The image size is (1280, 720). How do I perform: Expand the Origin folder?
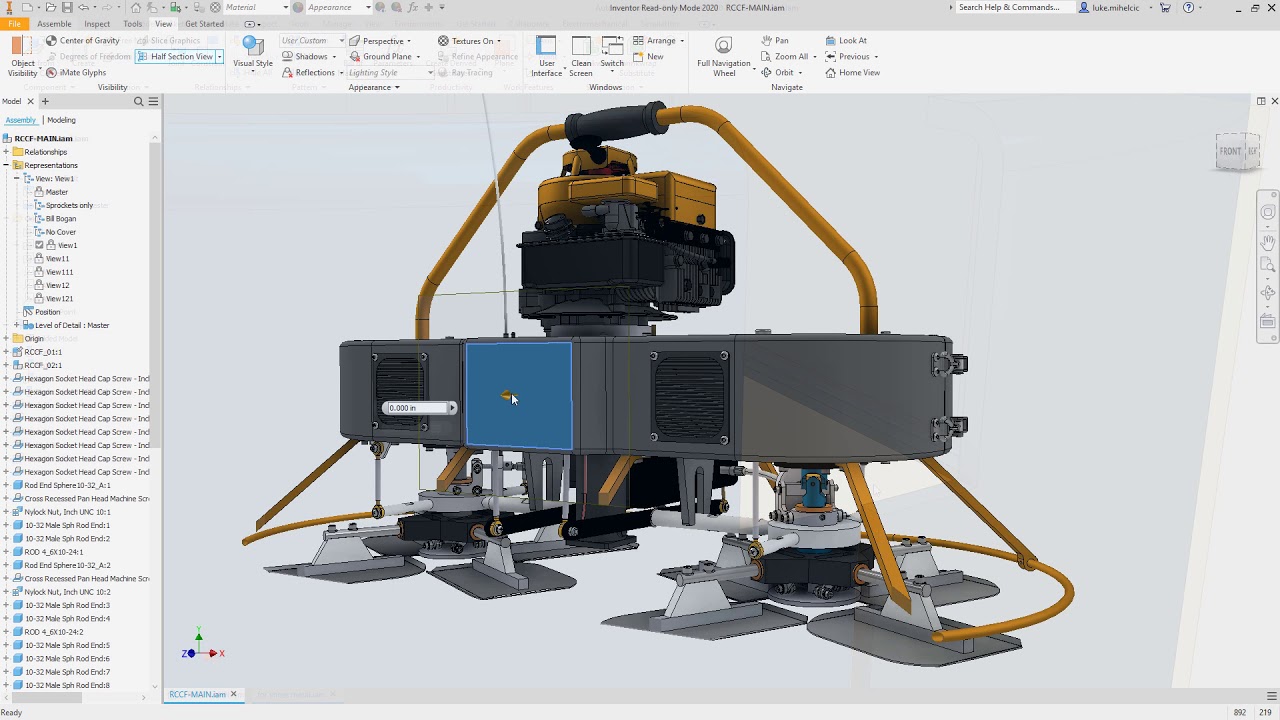click(x=7, y=338)
